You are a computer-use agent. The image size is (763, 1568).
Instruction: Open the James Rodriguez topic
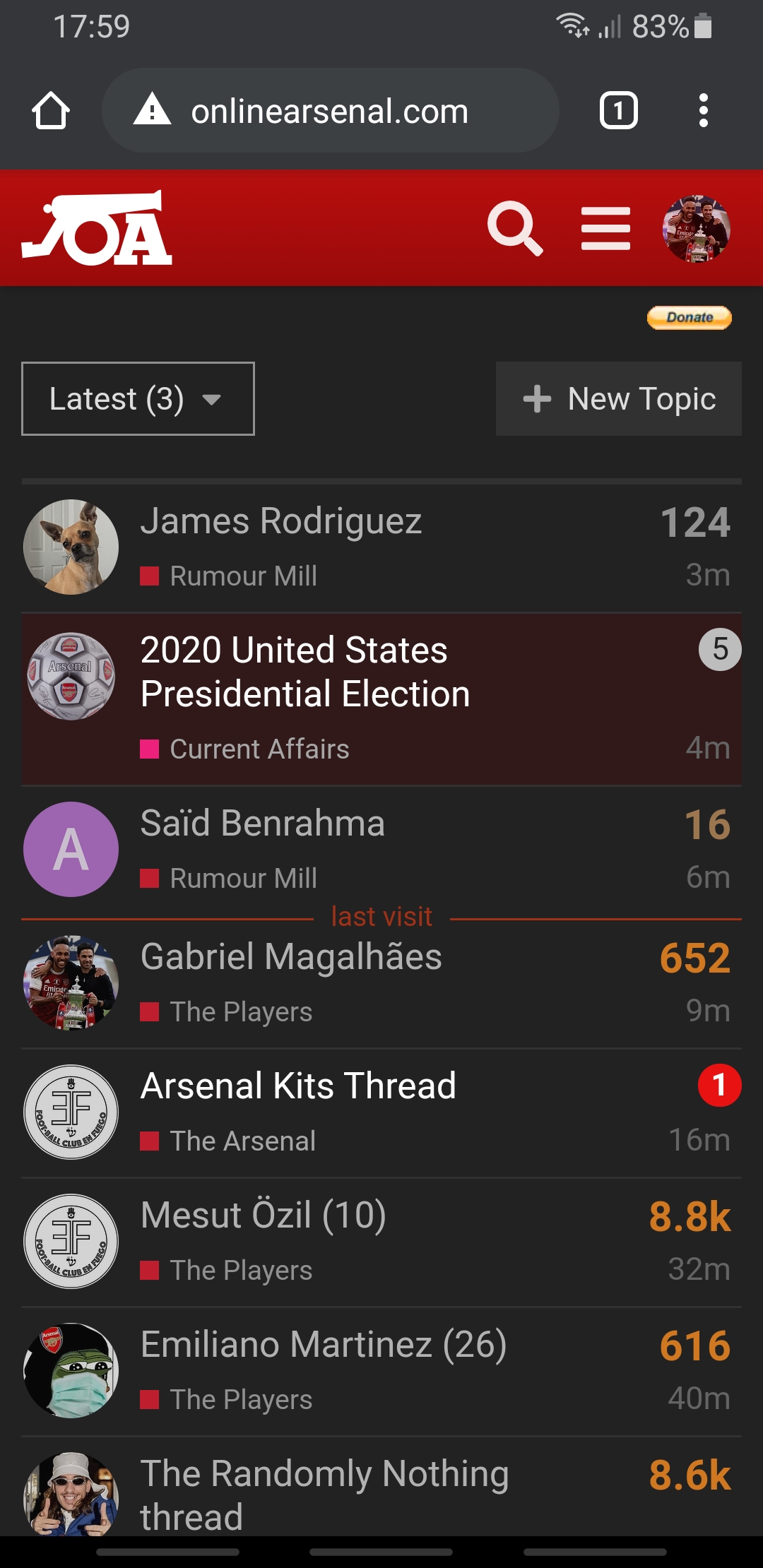coord(281,521)
